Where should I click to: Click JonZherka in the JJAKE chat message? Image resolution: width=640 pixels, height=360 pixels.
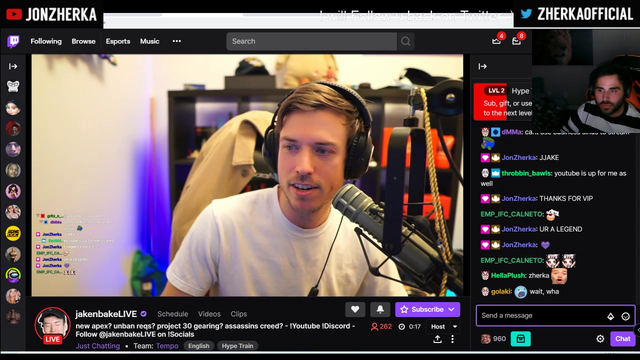518,158
